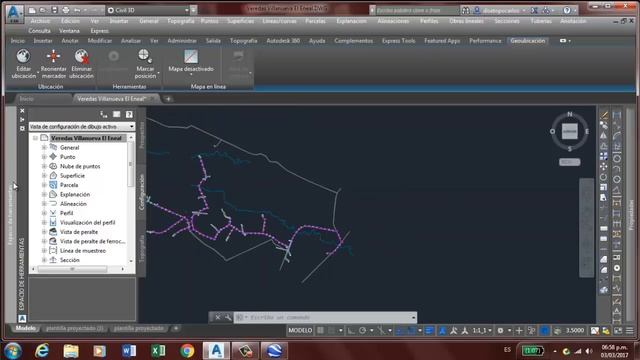Click the command line wrench customize icon
This screenshot has height=360, width=640.
point(228,317)
